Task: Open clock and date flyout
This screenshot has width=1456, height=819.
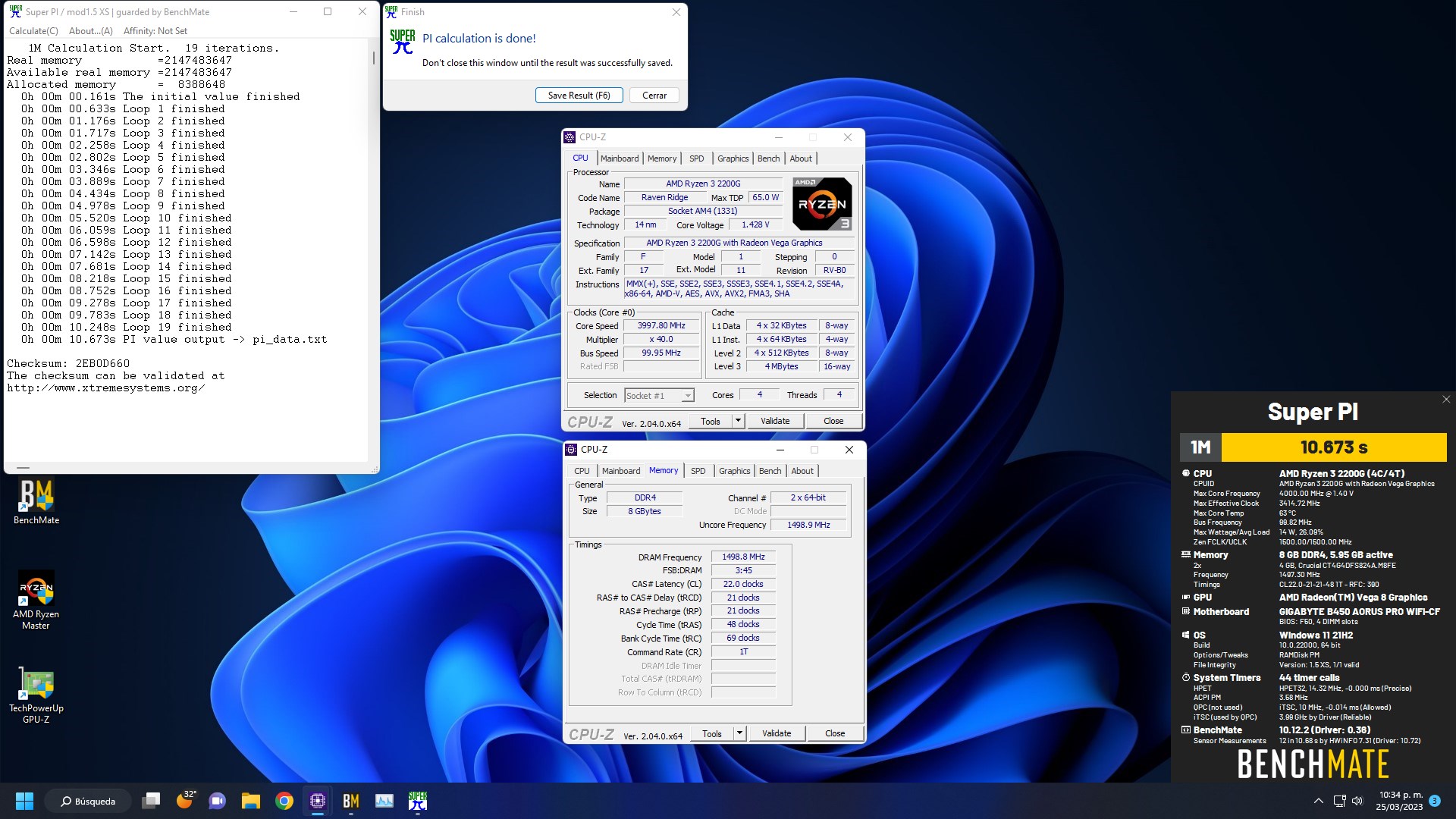Action: 1400,801
